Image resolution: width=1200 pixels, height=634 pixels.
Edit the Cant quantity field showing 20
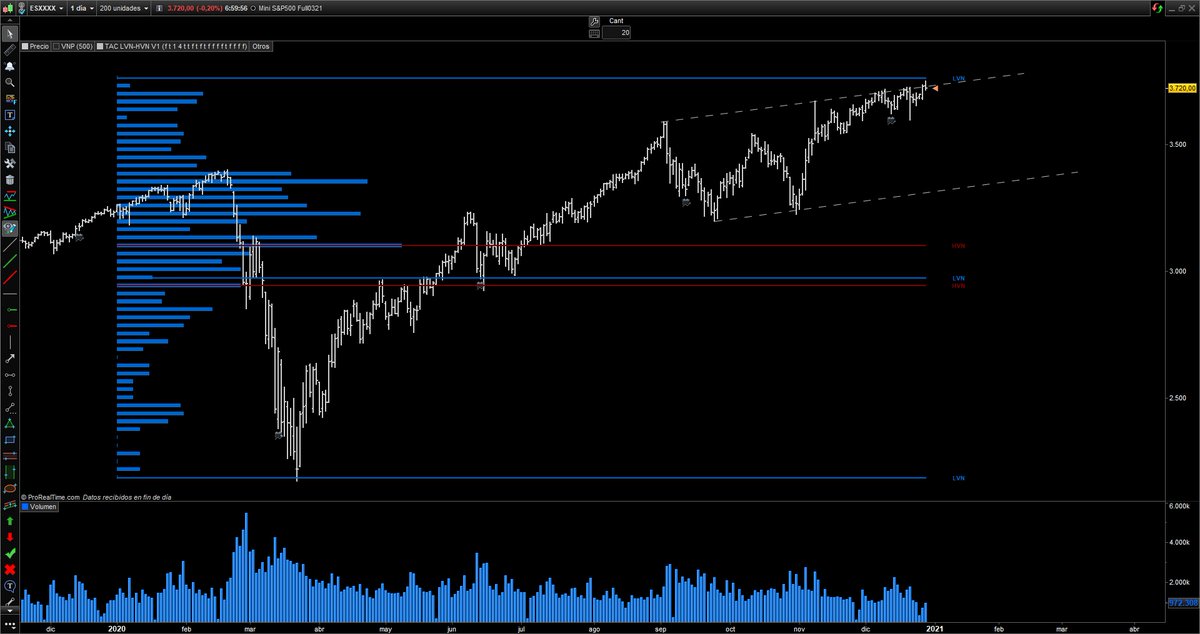(x=616, y=32)
